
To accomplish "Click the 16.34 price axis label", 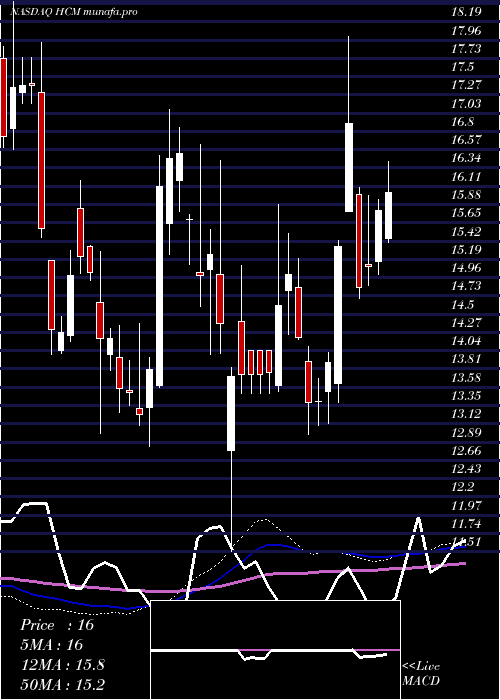I will [467, 158].
